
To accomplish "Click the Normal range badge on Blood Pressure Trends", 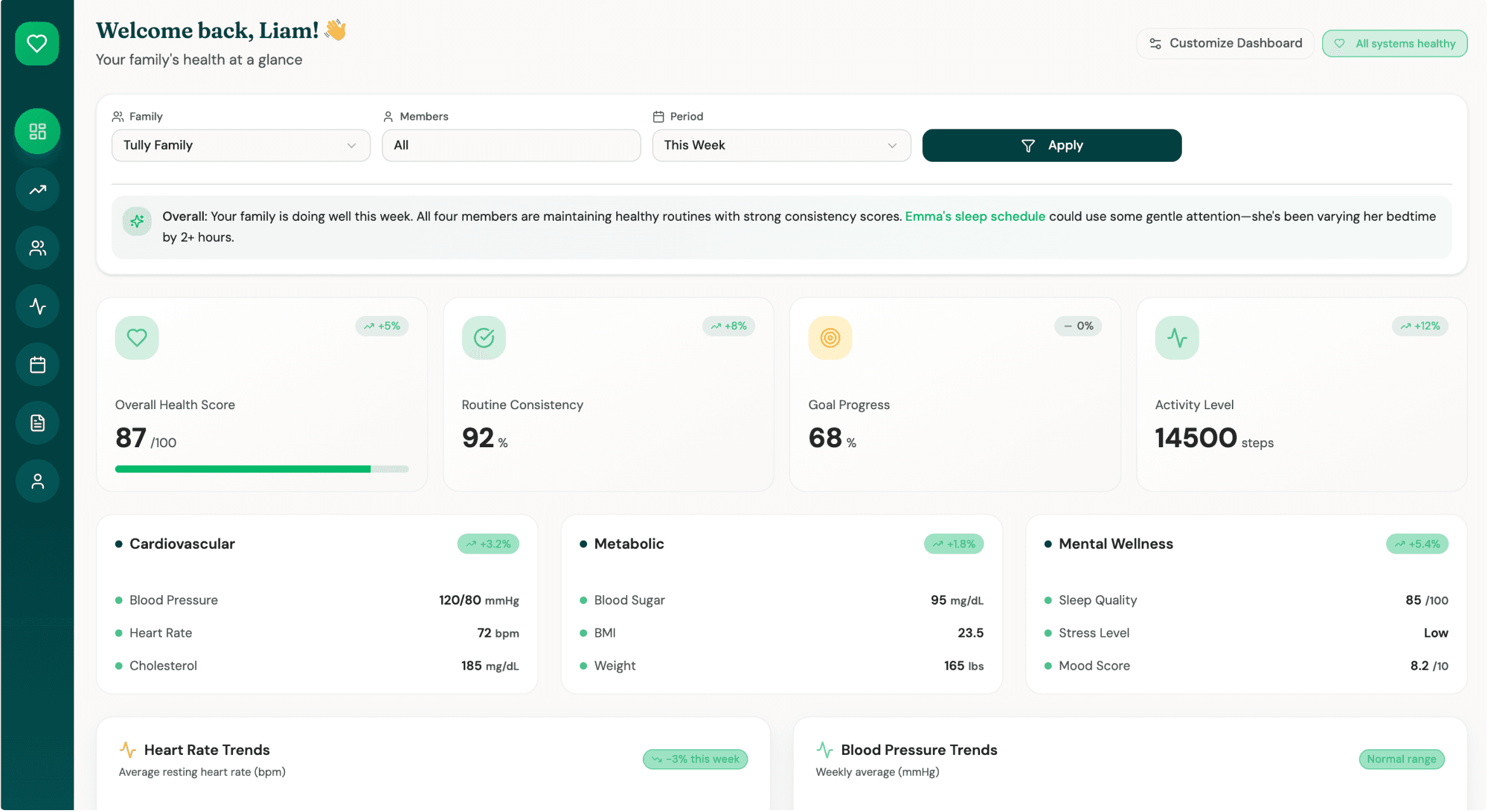I will (1402, 759).
